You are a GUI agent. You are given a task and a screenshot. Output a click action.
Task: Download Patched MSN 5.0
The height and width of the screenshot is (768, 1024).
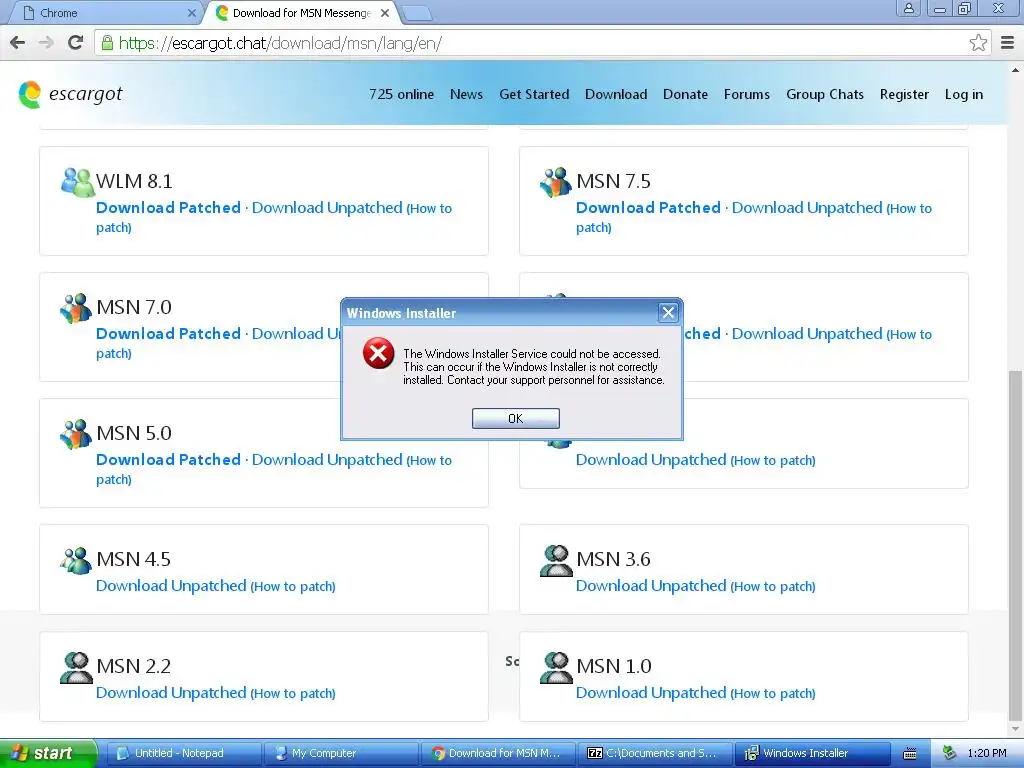168,460
